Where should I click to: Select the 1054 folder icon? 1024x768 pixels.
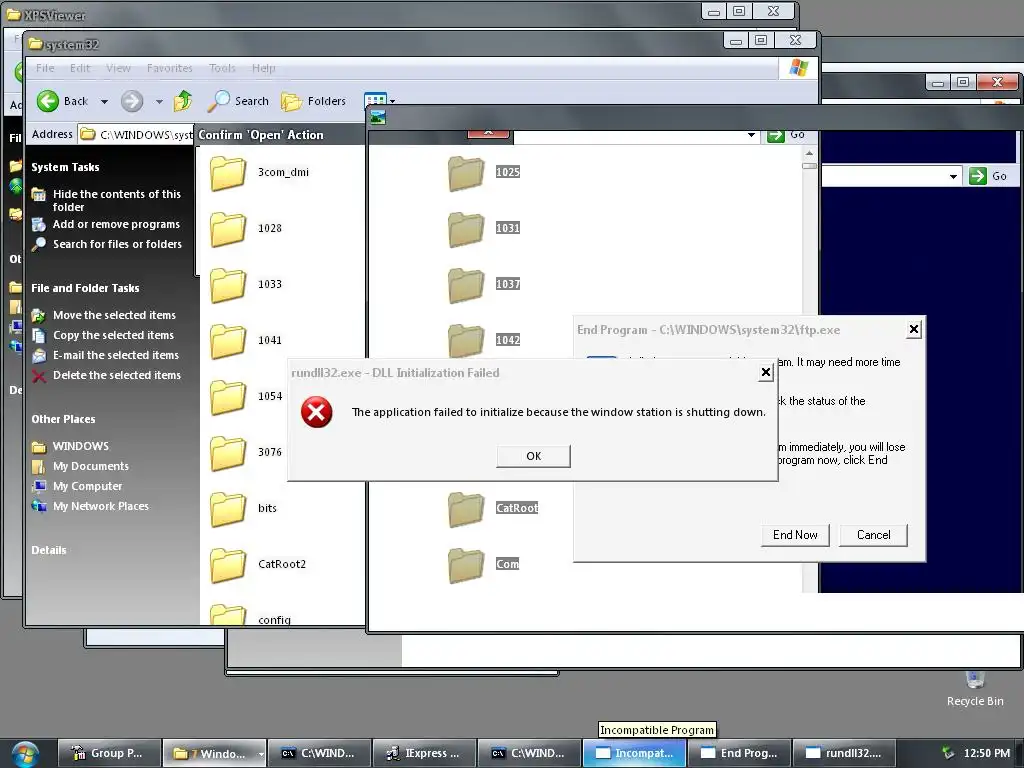coord(228,398)
